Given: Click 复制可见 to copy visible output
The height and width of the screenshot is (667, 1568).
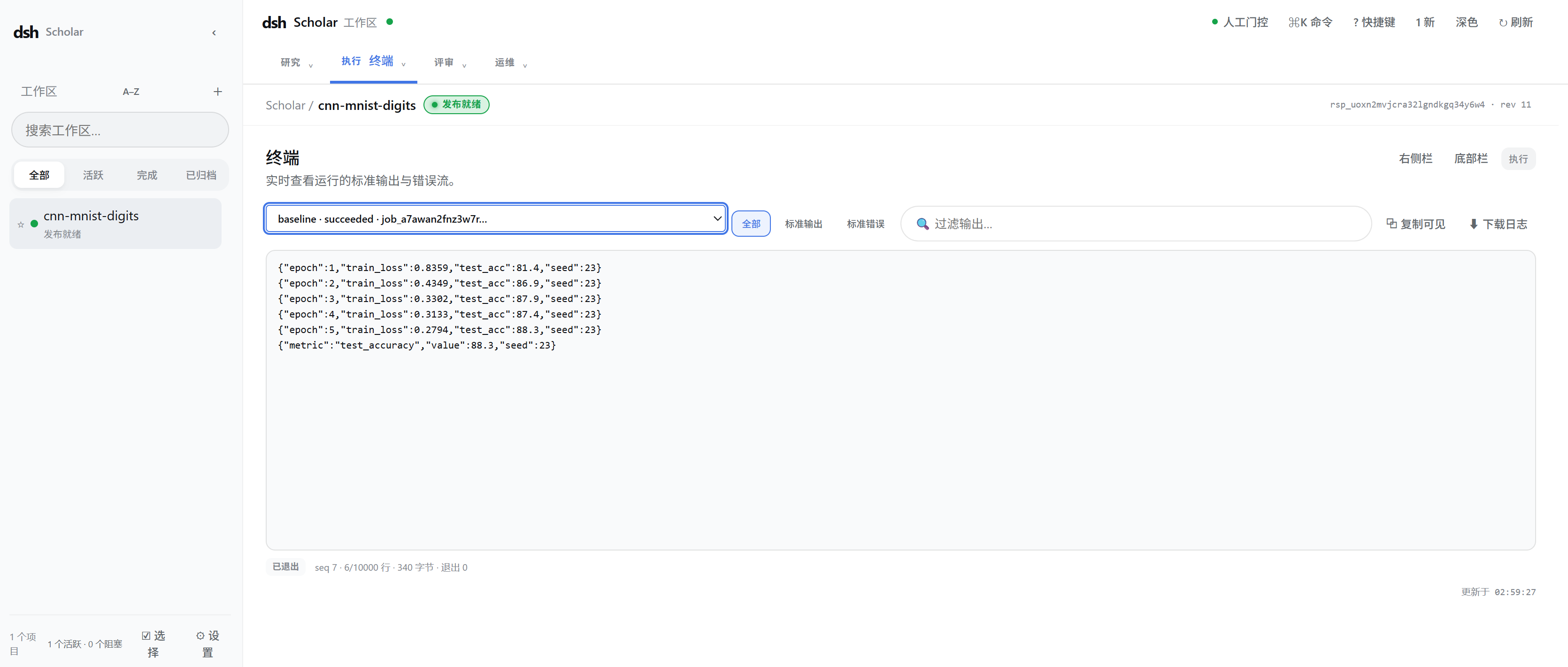Looking at the screenshot, I should pos(1415,224).
